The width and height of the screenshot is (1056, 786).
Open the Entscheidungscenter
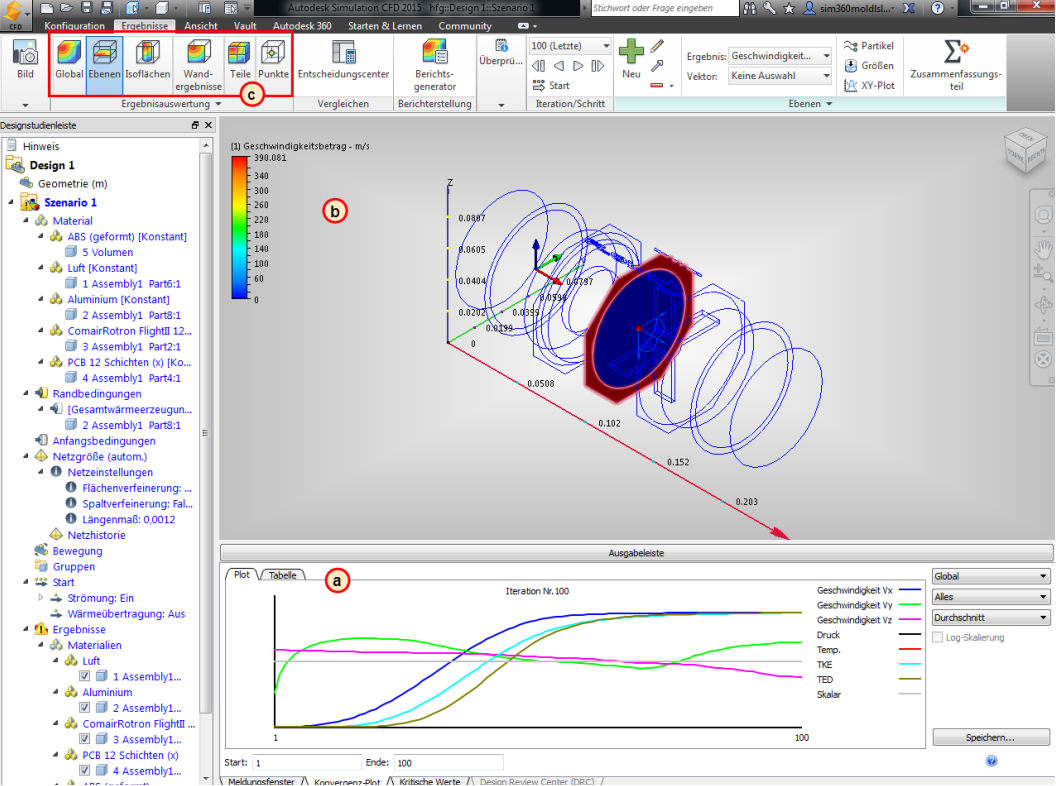[x=343, y=59]
